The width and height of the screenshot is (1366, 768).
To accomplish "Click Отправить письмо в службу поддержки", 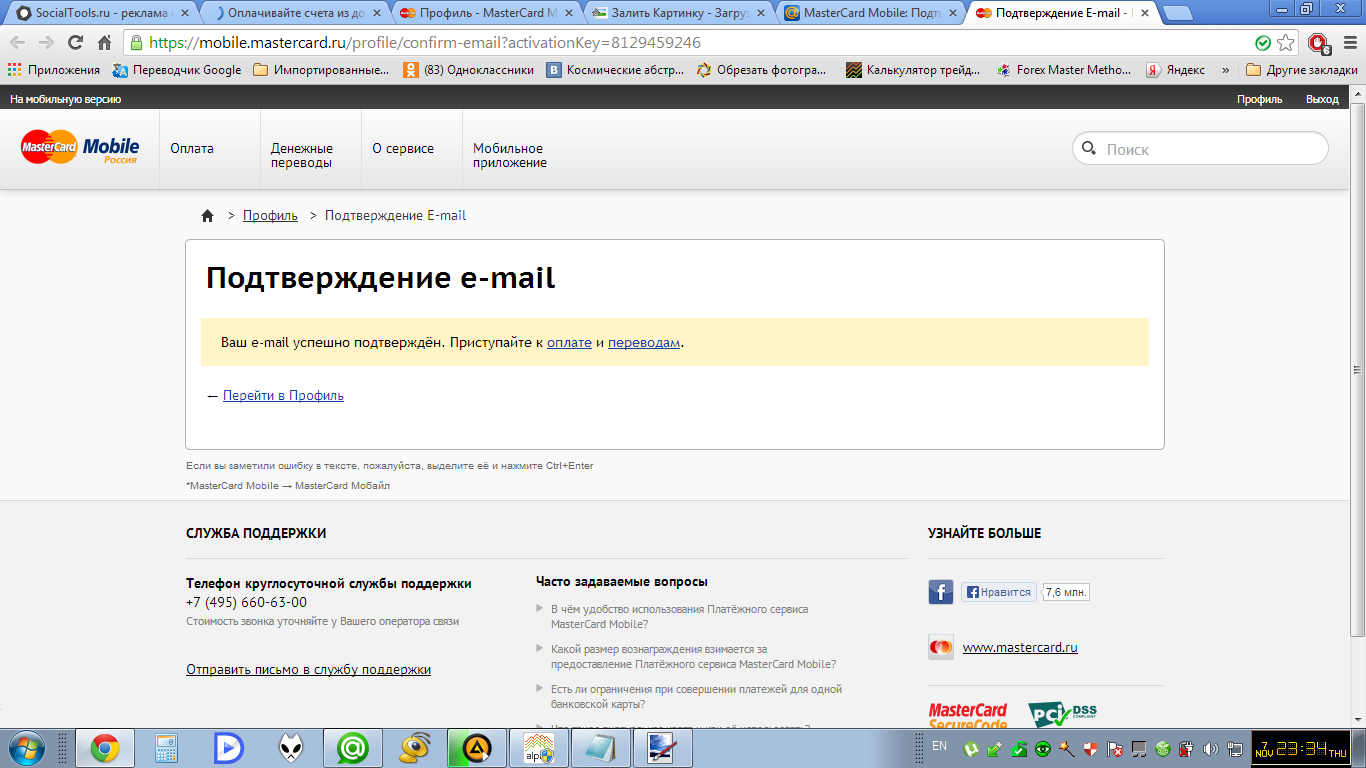I will (x=308, y=669).
